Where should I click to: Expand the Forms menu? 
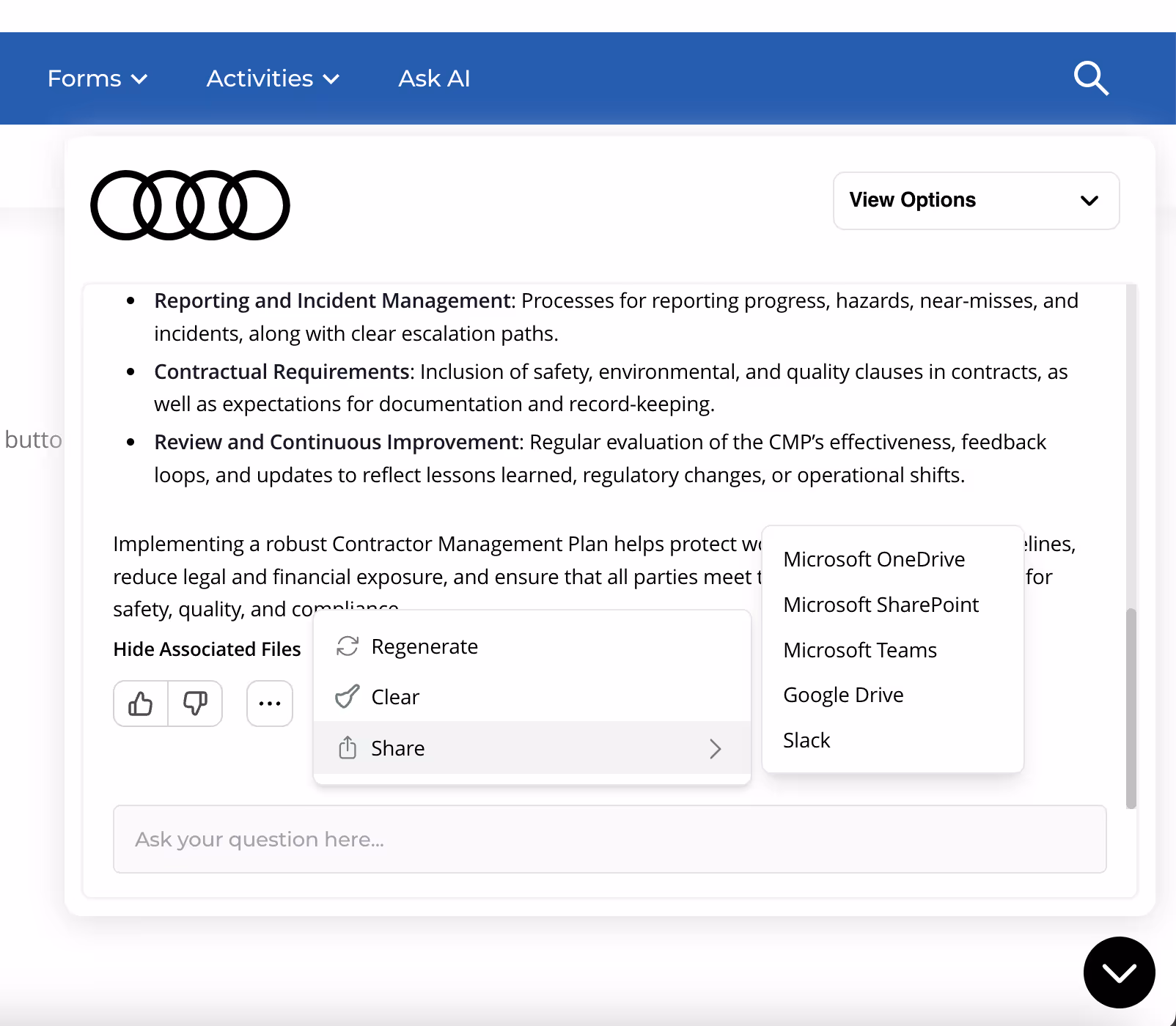tap(98, 78)
